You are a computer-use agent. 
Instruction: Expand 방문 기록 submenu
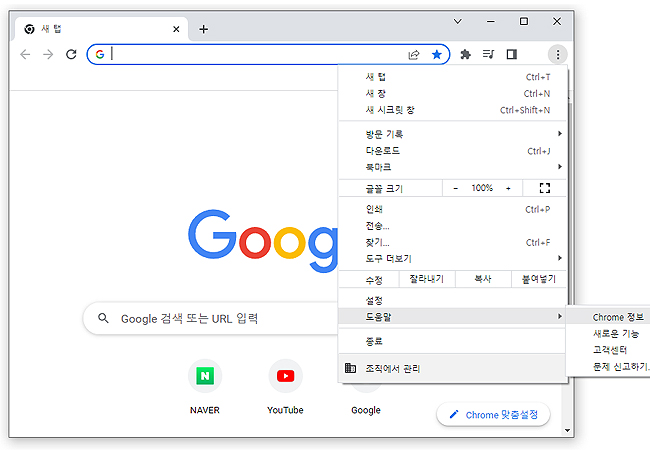coord(453,134)
